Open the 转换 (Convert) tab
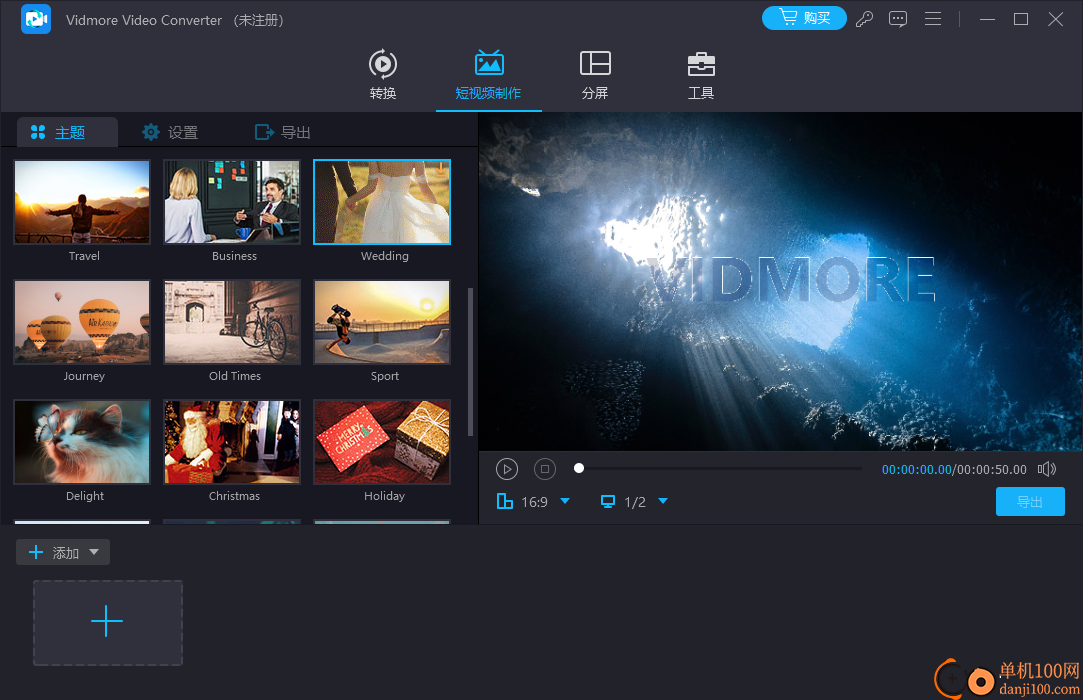Image resolution: width=1083 pixels, height=700 pixels. click(383, 75)
